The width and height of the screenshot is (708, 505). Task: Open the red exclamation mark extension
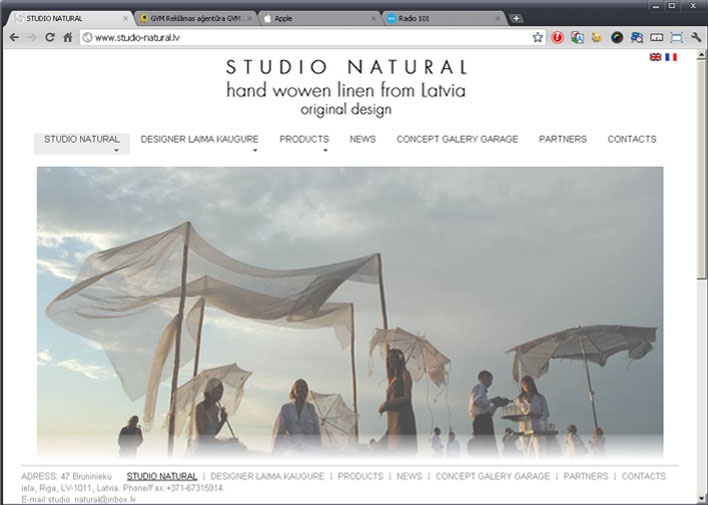558,37
